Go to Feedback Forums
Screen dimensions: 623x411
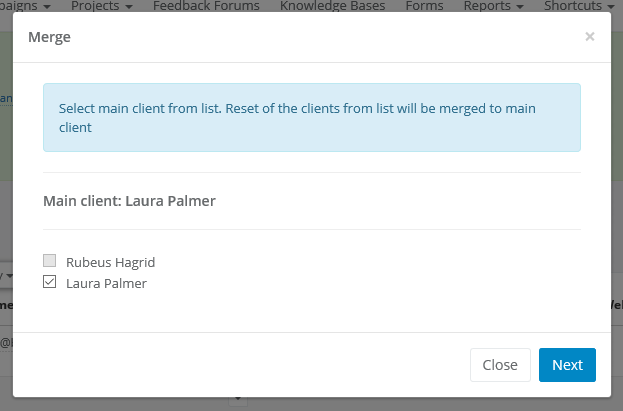(207, 6)
